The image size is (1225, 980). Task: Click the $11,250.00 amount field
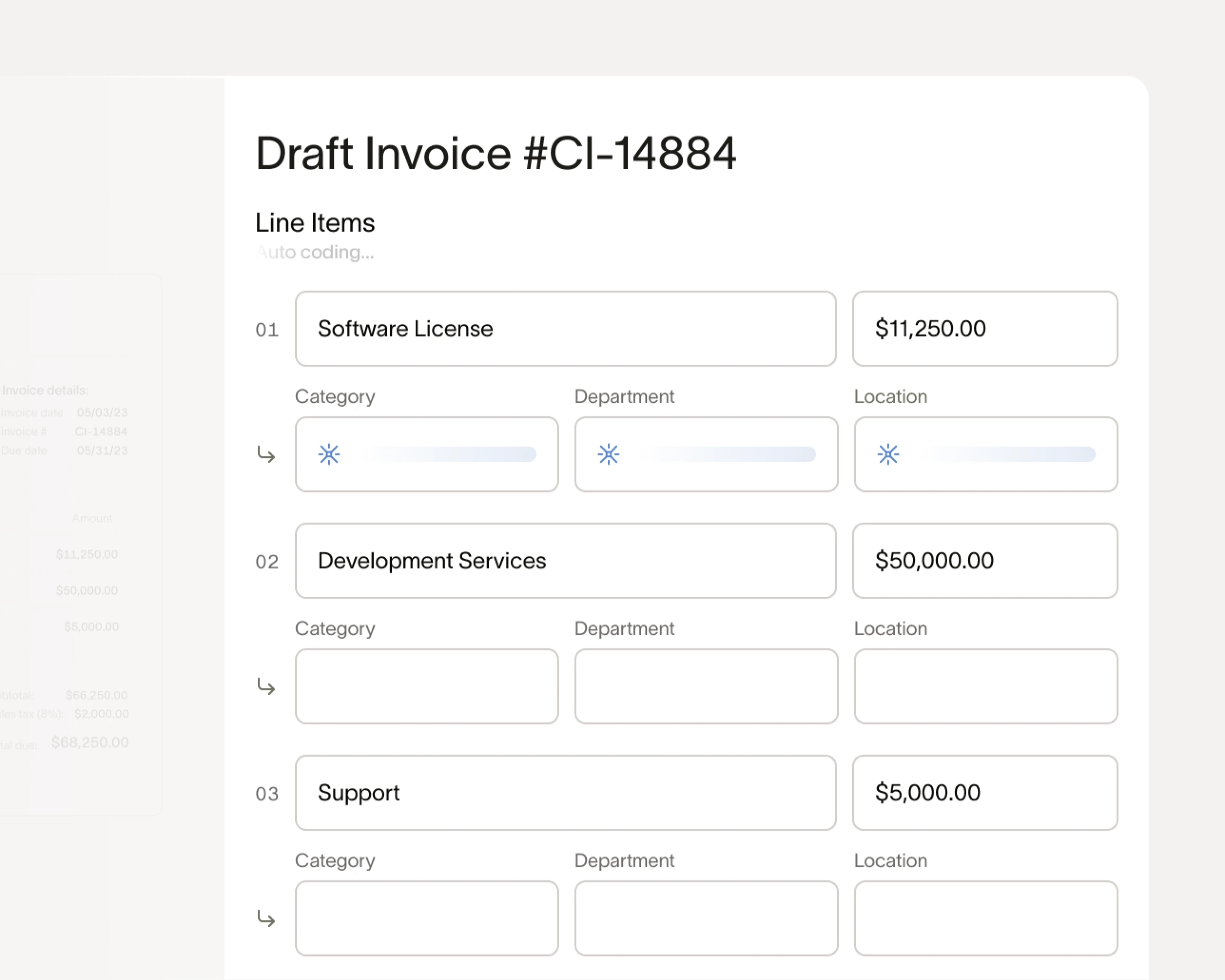(x=985, y=329)
